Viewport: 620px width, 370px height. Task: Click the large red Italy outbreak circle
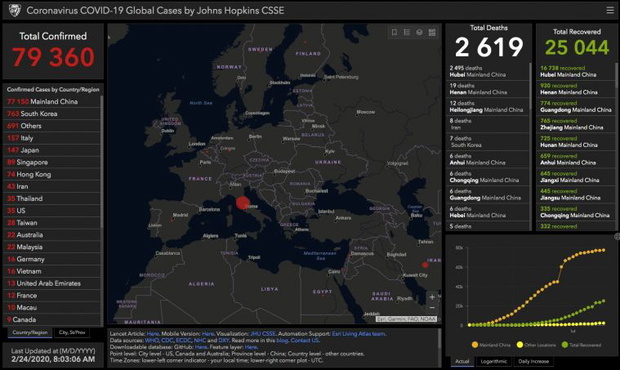click(242, 203)
